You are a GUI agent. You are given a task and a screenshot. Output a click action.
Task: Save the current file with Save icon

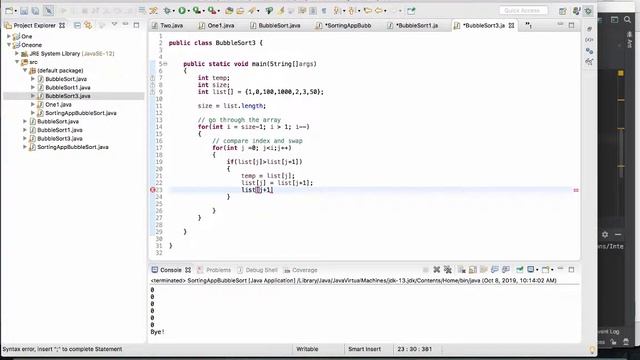[x=24, y=11]
